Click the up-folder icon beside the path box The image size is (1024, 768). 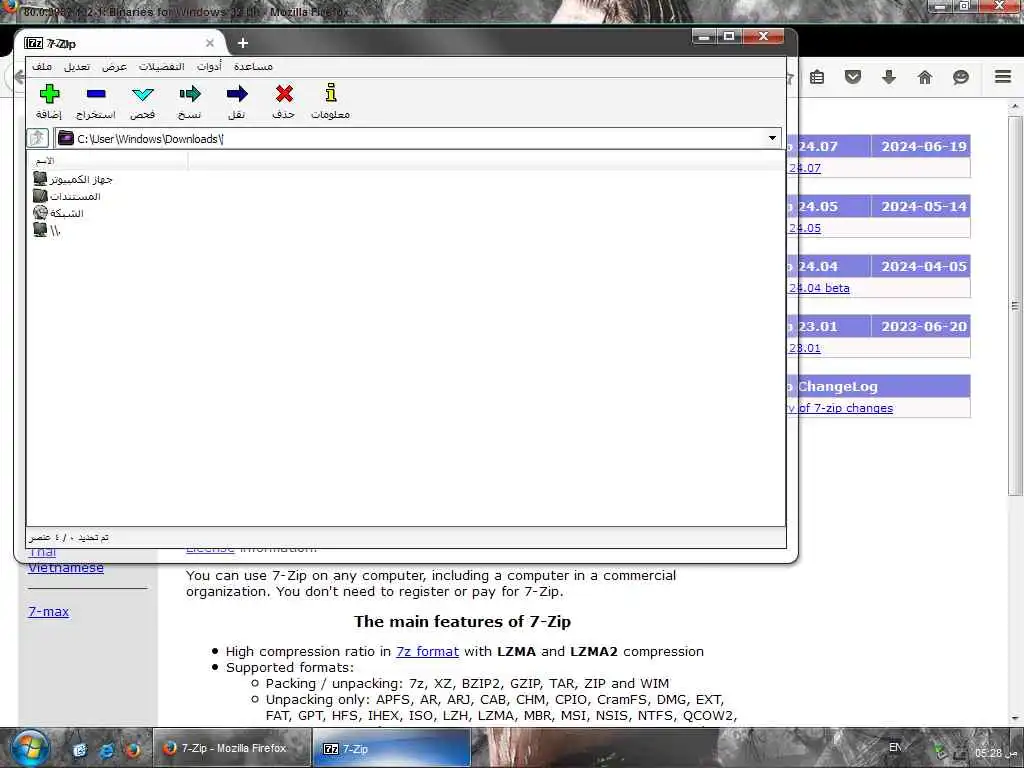point(38,138)
